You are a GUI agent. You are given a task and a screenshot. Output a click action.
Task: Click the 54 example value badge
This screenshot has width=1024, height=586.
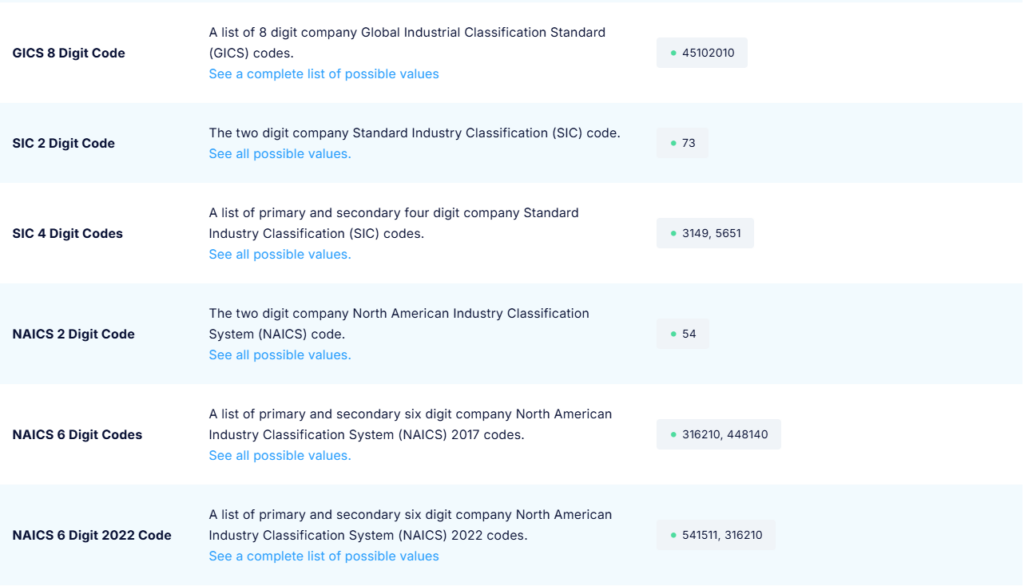(x=682, y=334)
